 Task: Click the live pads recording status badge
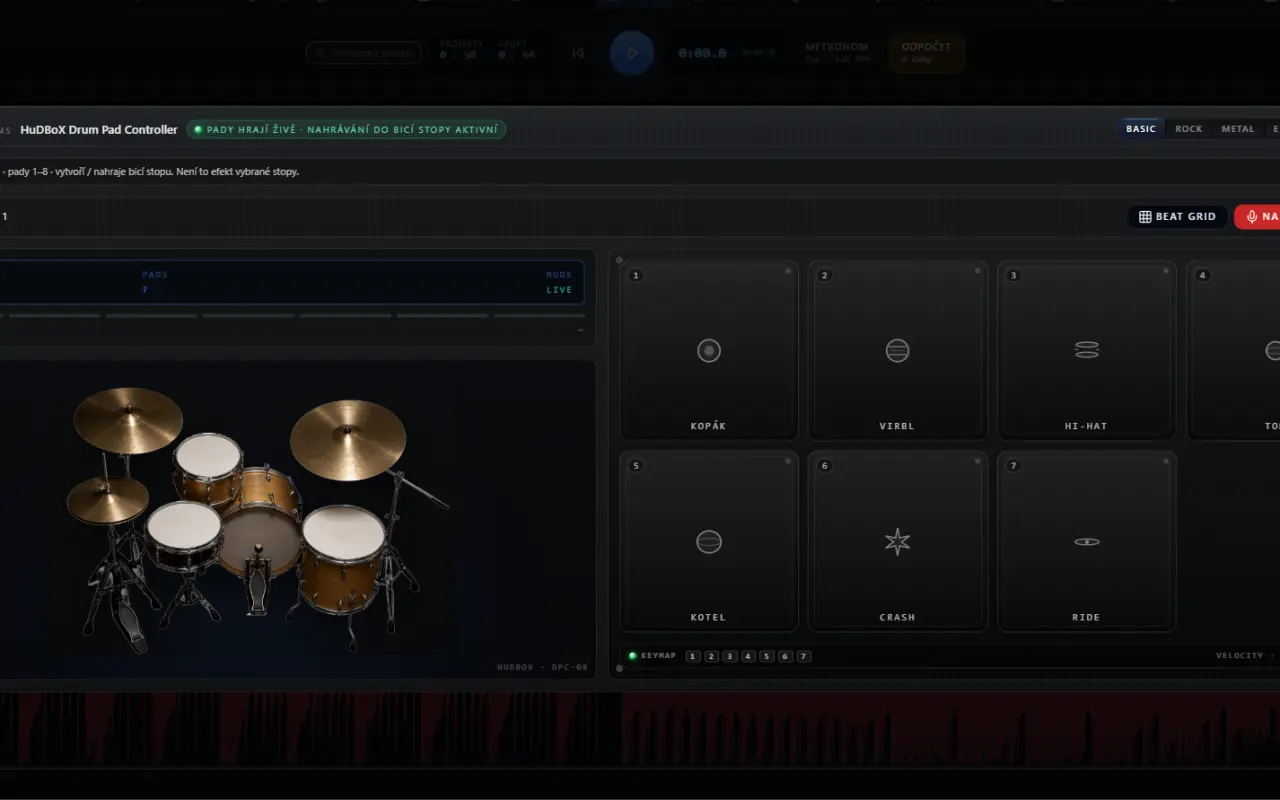[x=346, y=129]
